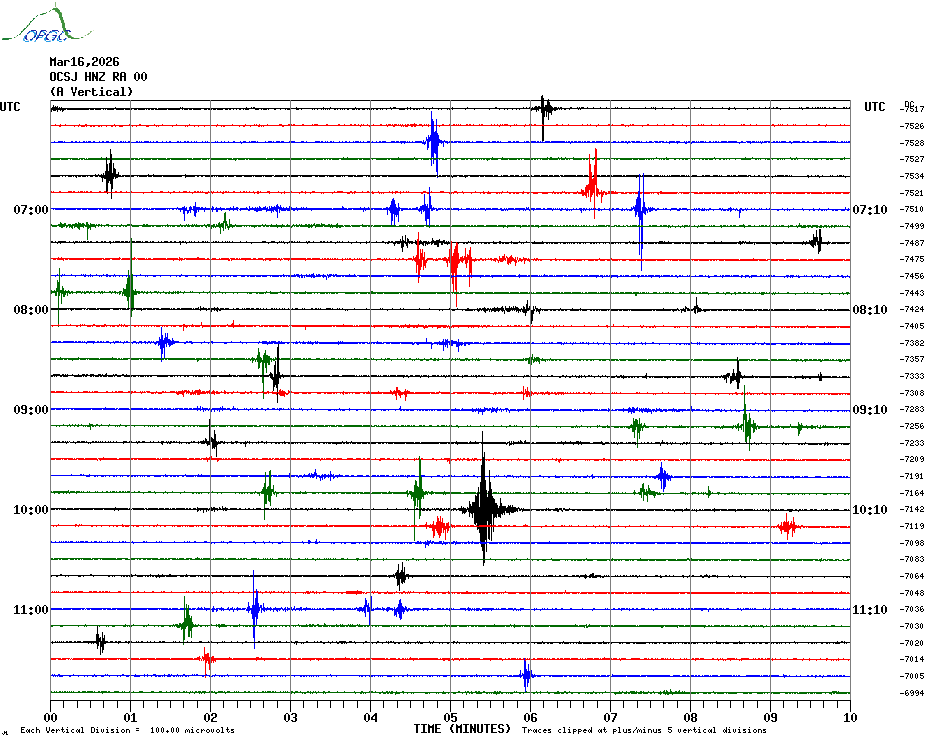Click the 07:10 time label on right
Image resolution: width=930 pixels, height=744 pixels.
pos(869,210)
